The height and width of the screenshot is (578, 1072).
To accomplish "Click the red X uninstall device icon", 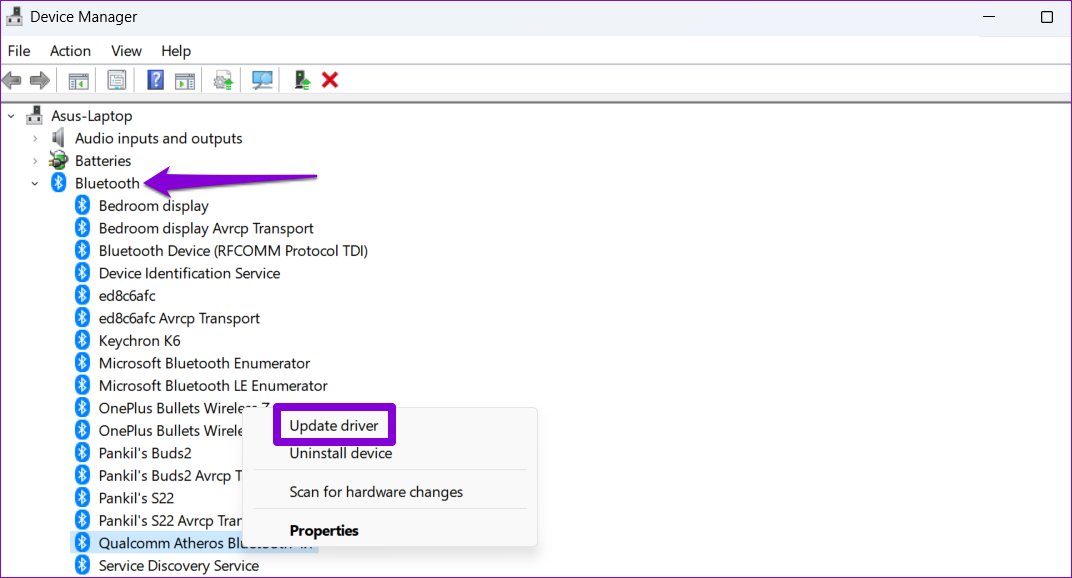I will coord(330,80).
